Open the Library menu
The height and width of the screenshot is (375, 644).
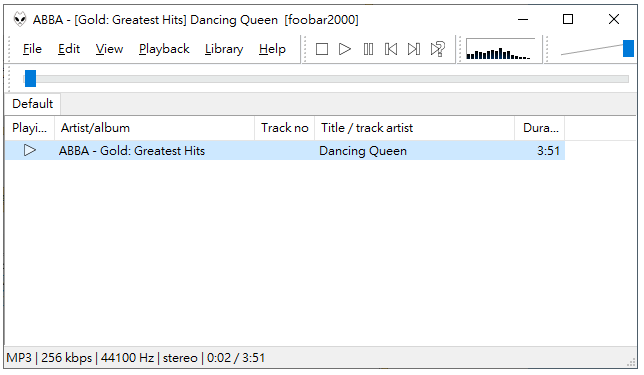[x=224, y=49]
